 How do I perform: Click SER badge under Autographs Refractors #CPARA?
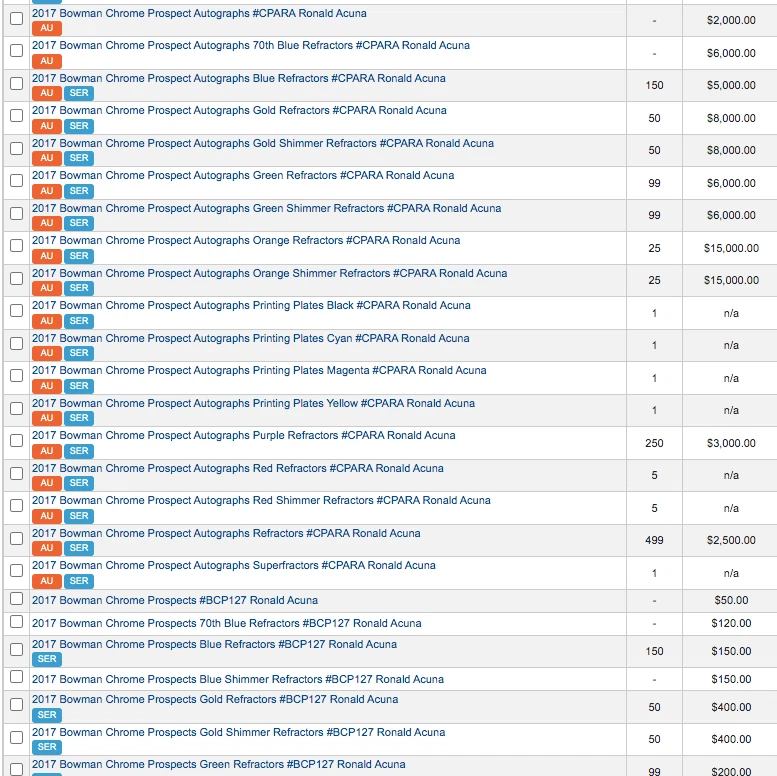click(79, 547)
